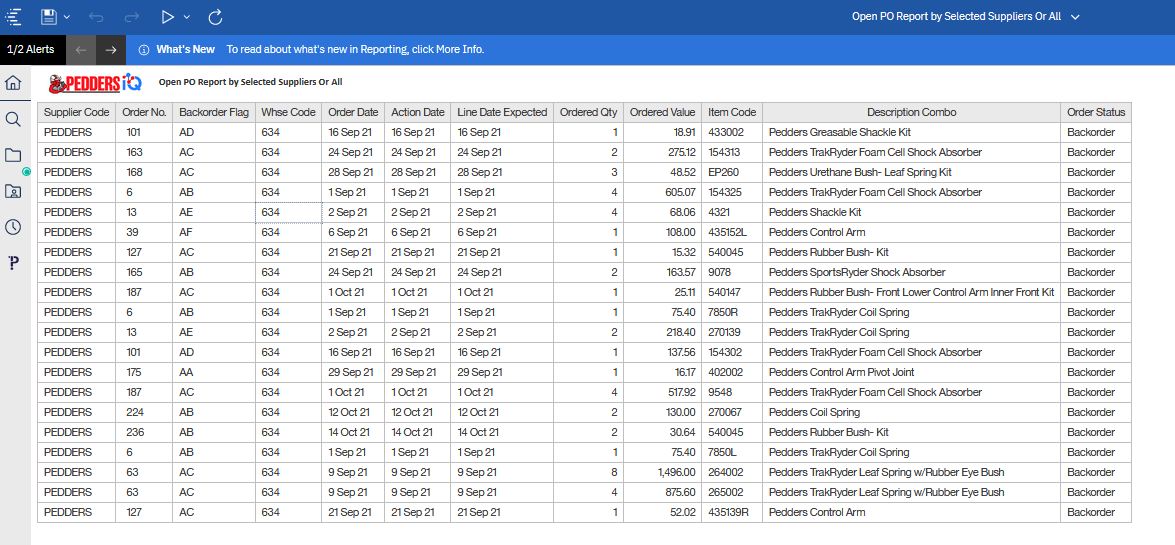
Task: Click item code 265002 cell
Action: click(x=732, y=493)
